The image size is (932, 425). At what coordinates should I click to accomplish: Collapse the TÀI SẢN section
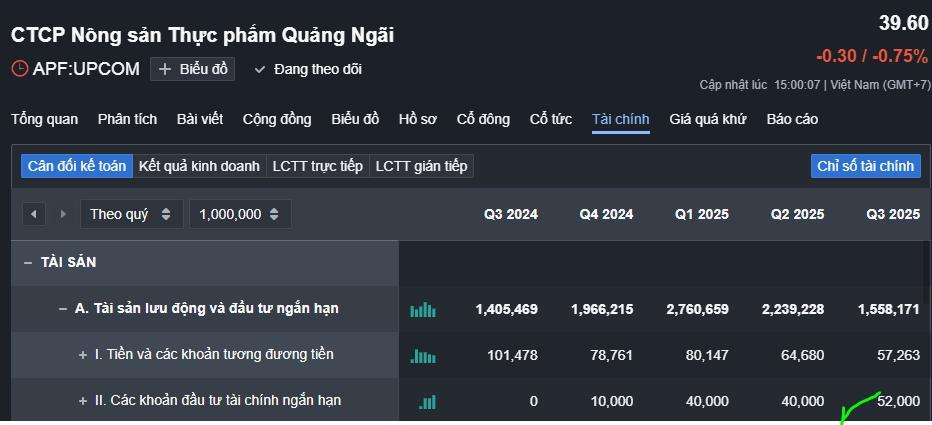click(x=28, y=263)
